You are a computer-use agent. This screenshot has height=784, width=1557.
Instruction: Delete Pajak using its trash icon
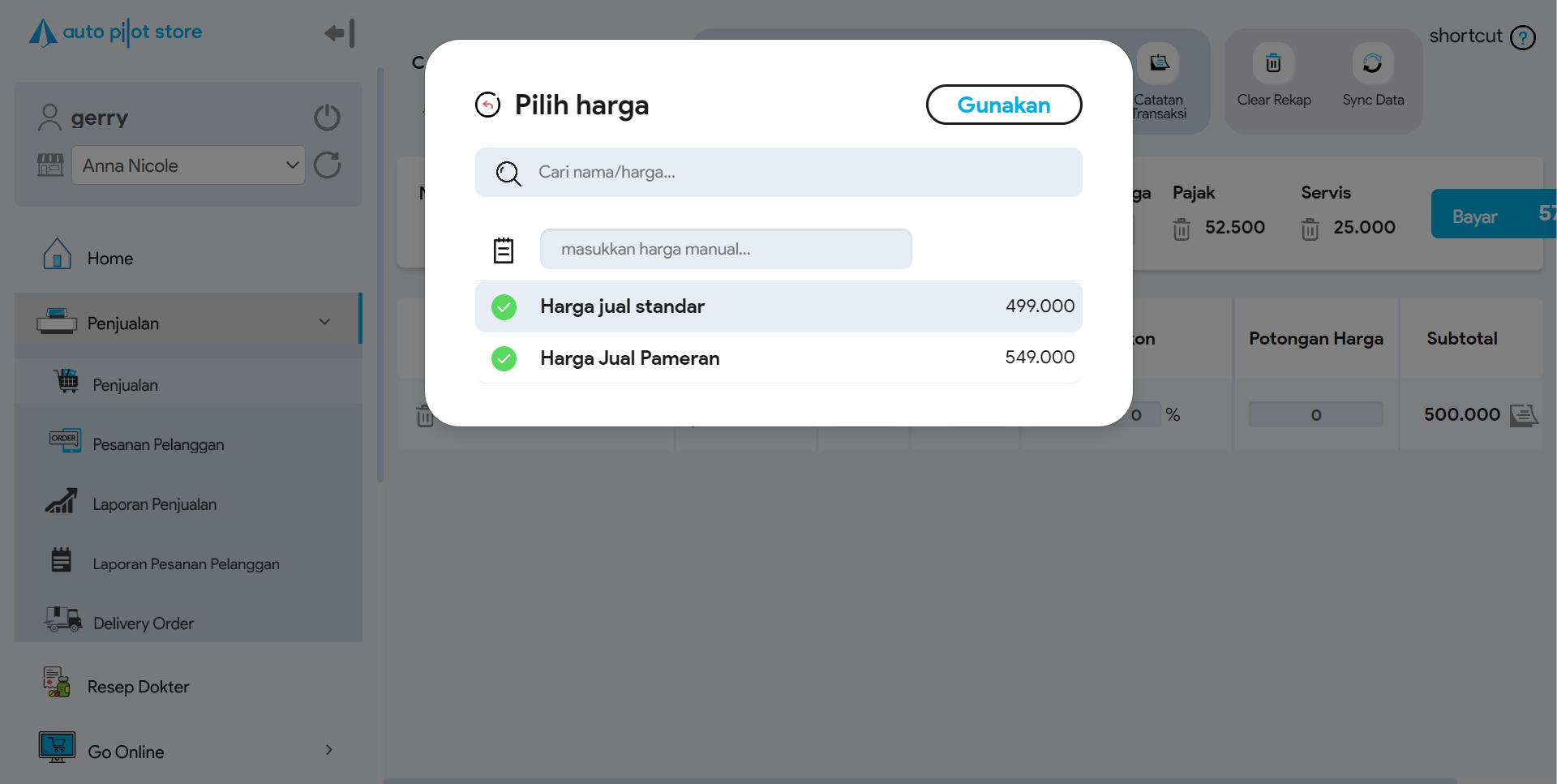pyautogui.click(x=1182, y=229)
